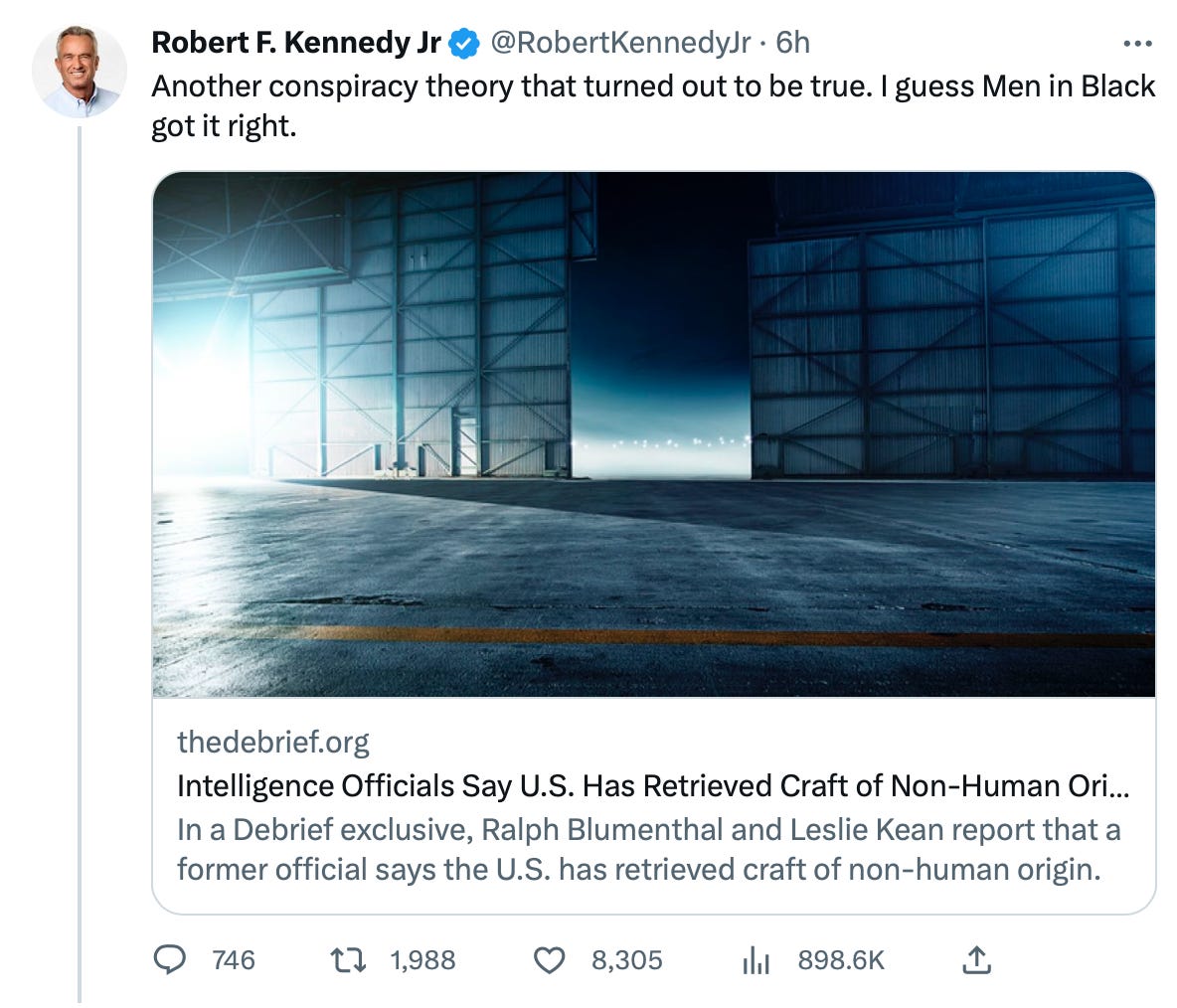Click the 1,988 retweets count
Screen dimensions: 1177x1008
pos(422,959)
